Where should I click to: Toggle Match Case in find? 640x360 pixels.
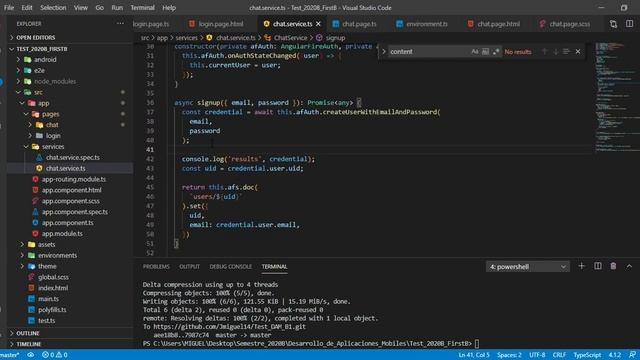[x=474, y=52]
